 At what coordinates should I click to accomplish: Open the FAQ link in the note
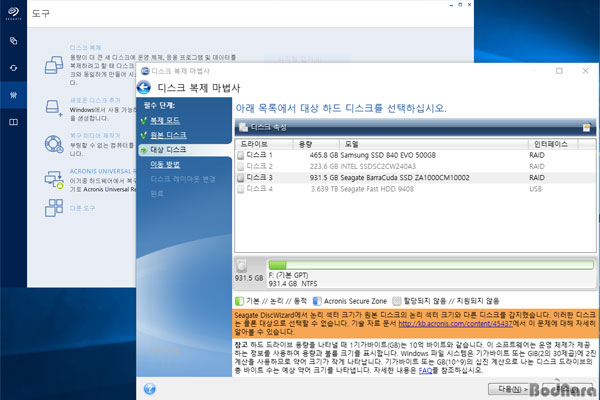click(x=425, y=371)
